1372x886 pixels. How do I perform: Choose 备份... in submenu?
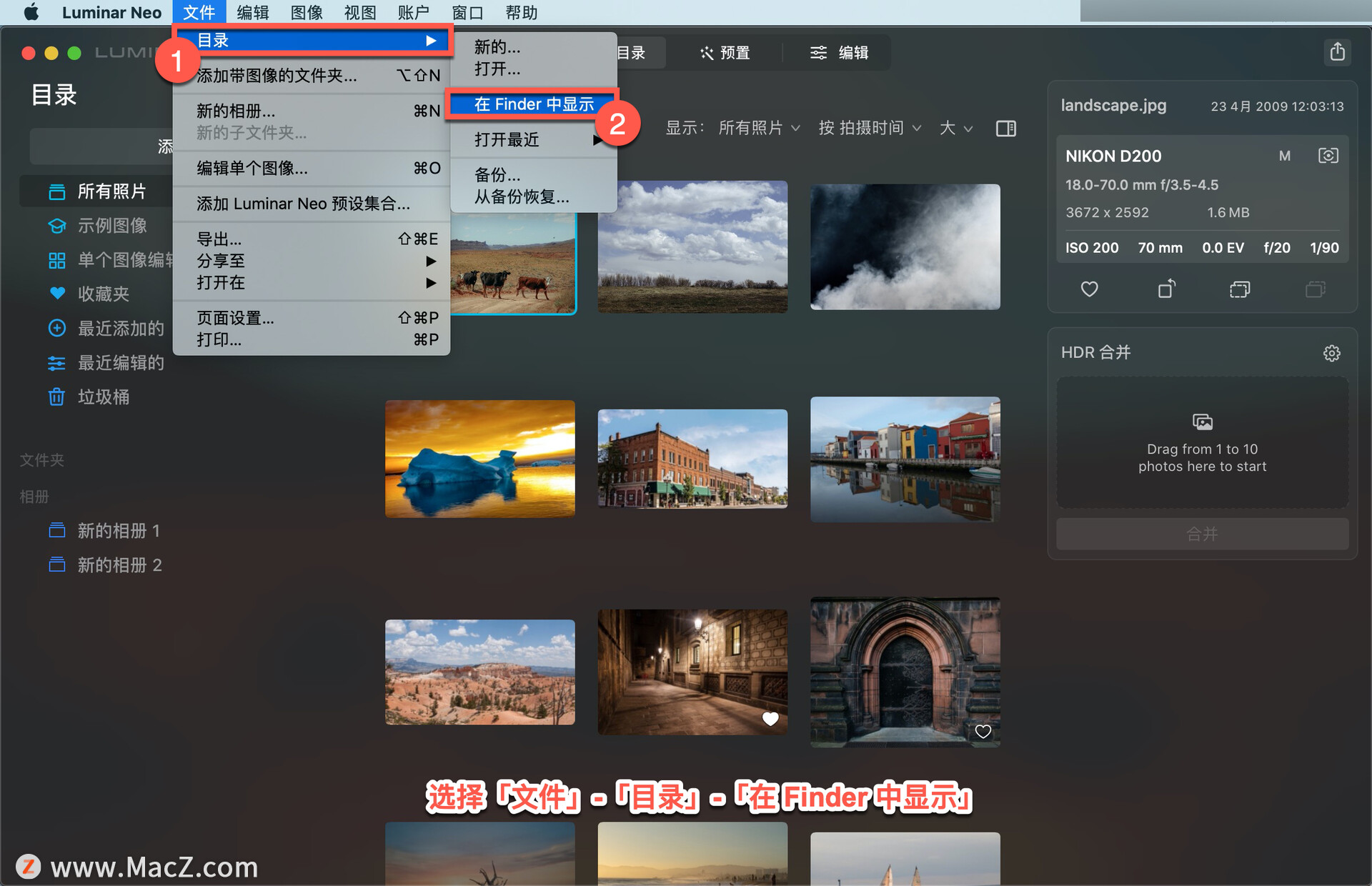pos(533,175)
